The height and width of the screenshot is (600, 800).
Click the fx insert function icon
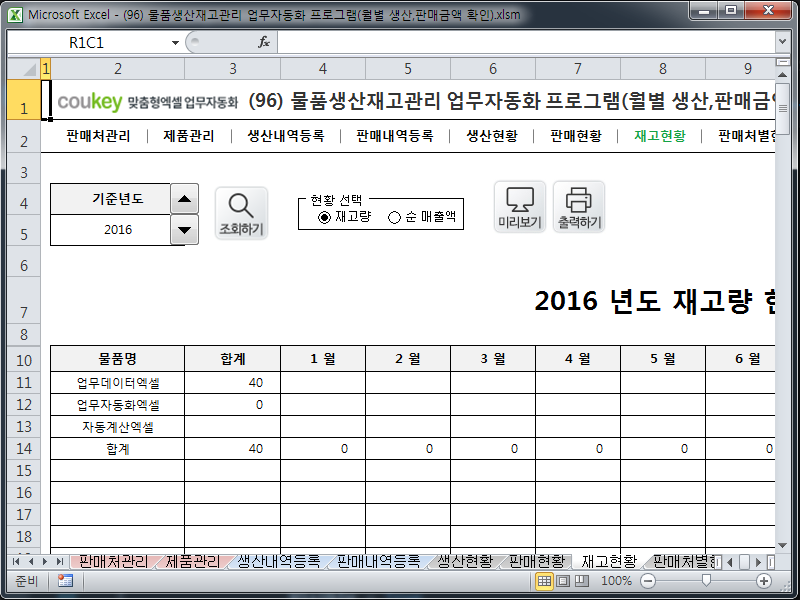264,42
